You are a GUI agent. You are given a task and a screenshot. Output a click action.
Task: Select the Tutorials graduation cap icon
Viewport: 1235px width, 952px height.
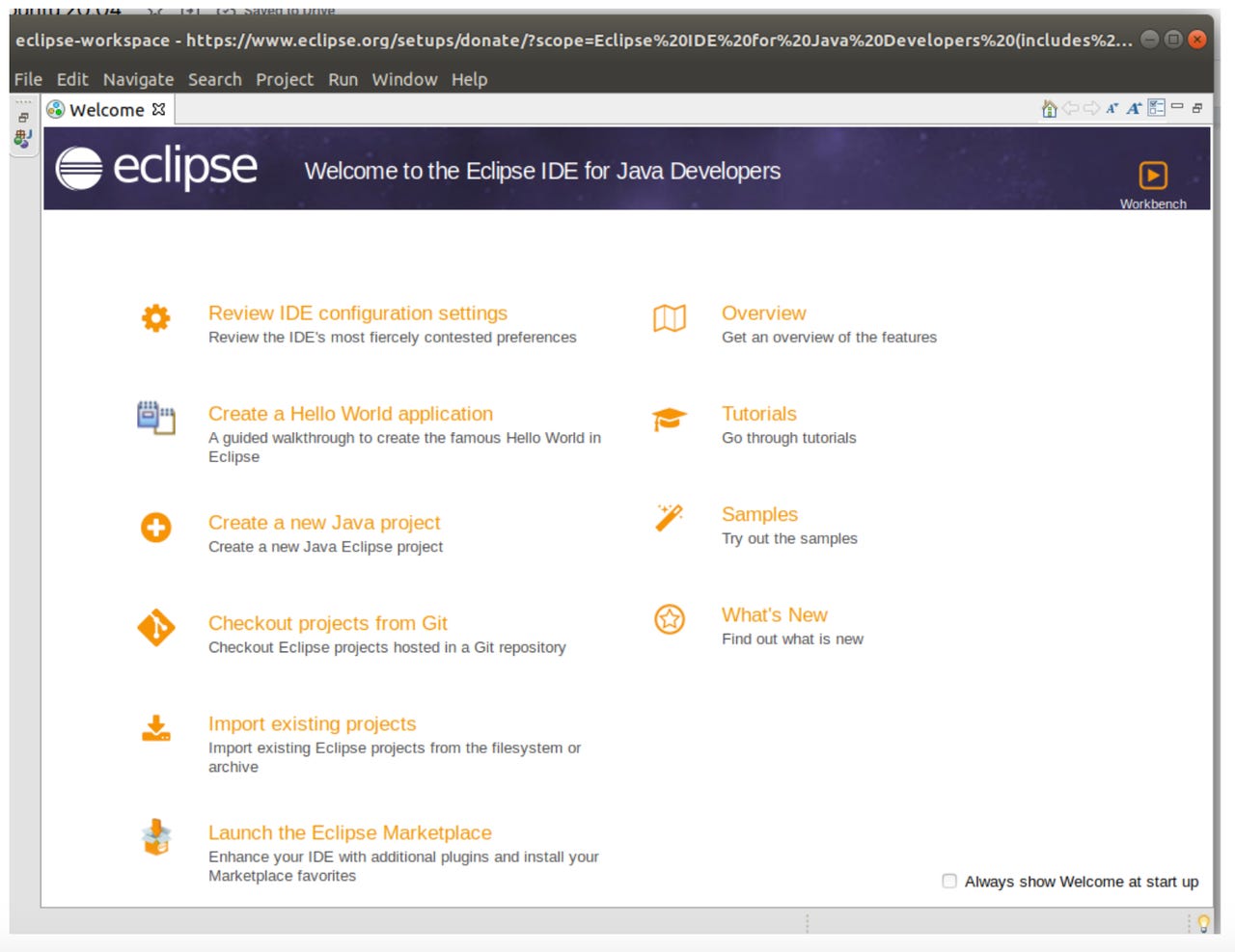click(670, 419)
